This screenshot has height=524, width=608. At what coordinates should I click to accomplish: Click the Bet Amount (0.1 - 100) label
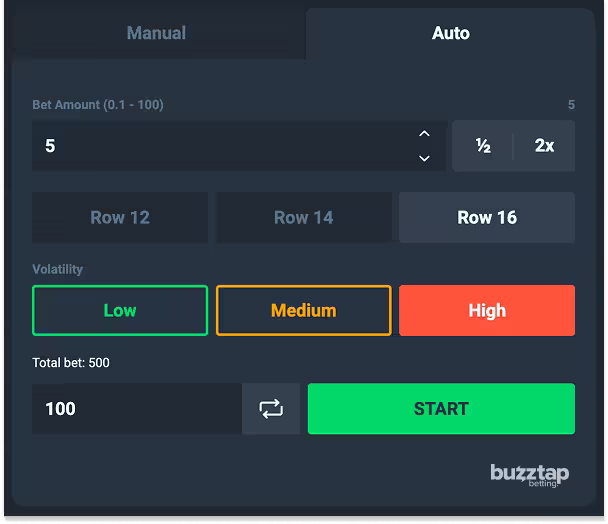click(98, 105)
